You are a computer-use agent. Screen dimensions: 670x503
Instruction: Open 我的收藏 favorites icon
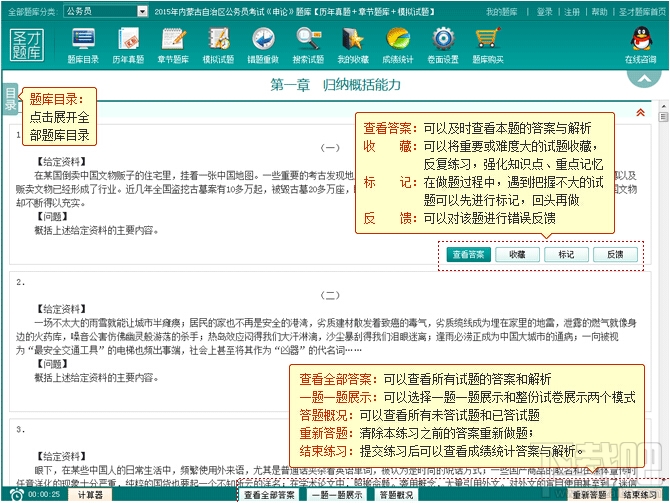click(353, 45)
